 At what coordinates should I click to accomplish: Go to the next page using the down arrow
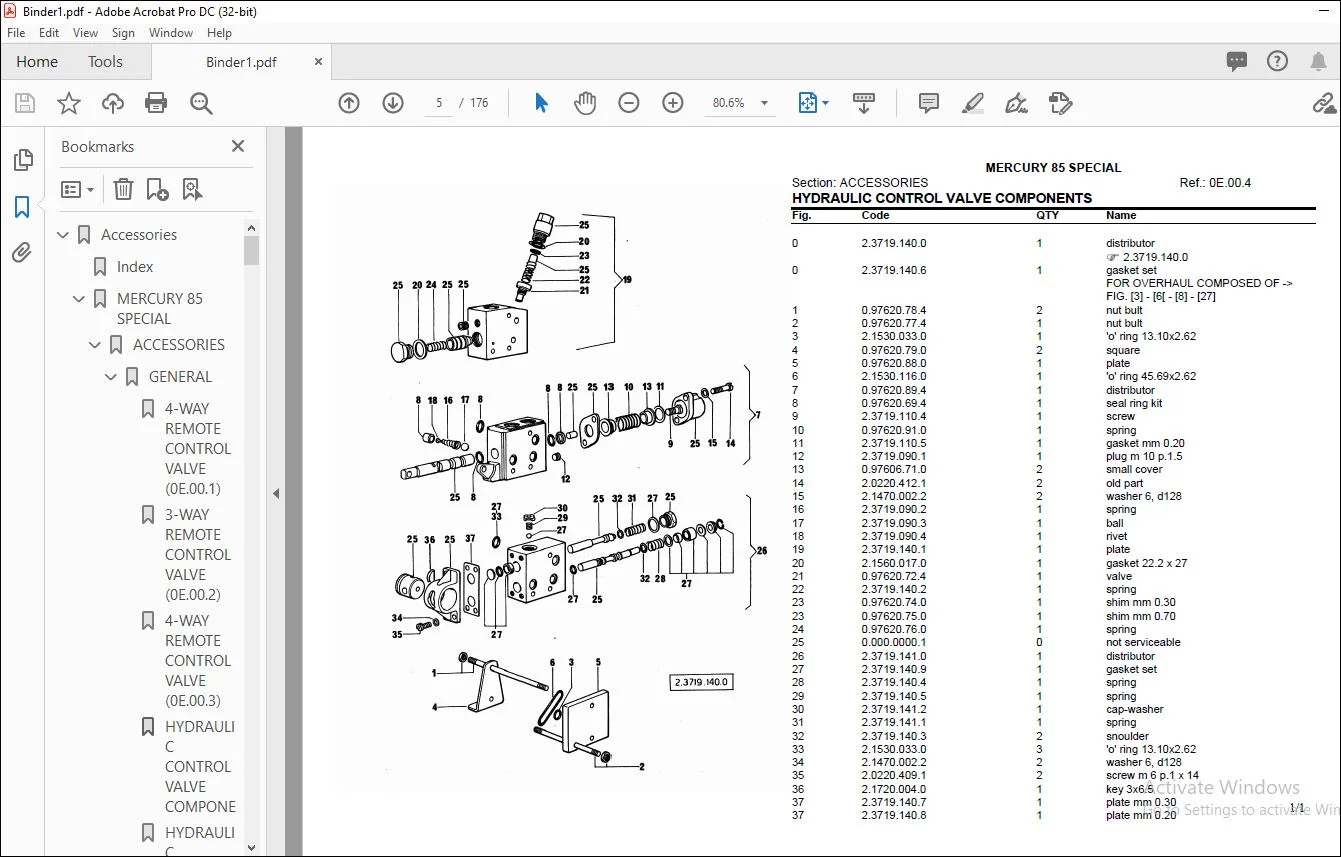[393, 103]
